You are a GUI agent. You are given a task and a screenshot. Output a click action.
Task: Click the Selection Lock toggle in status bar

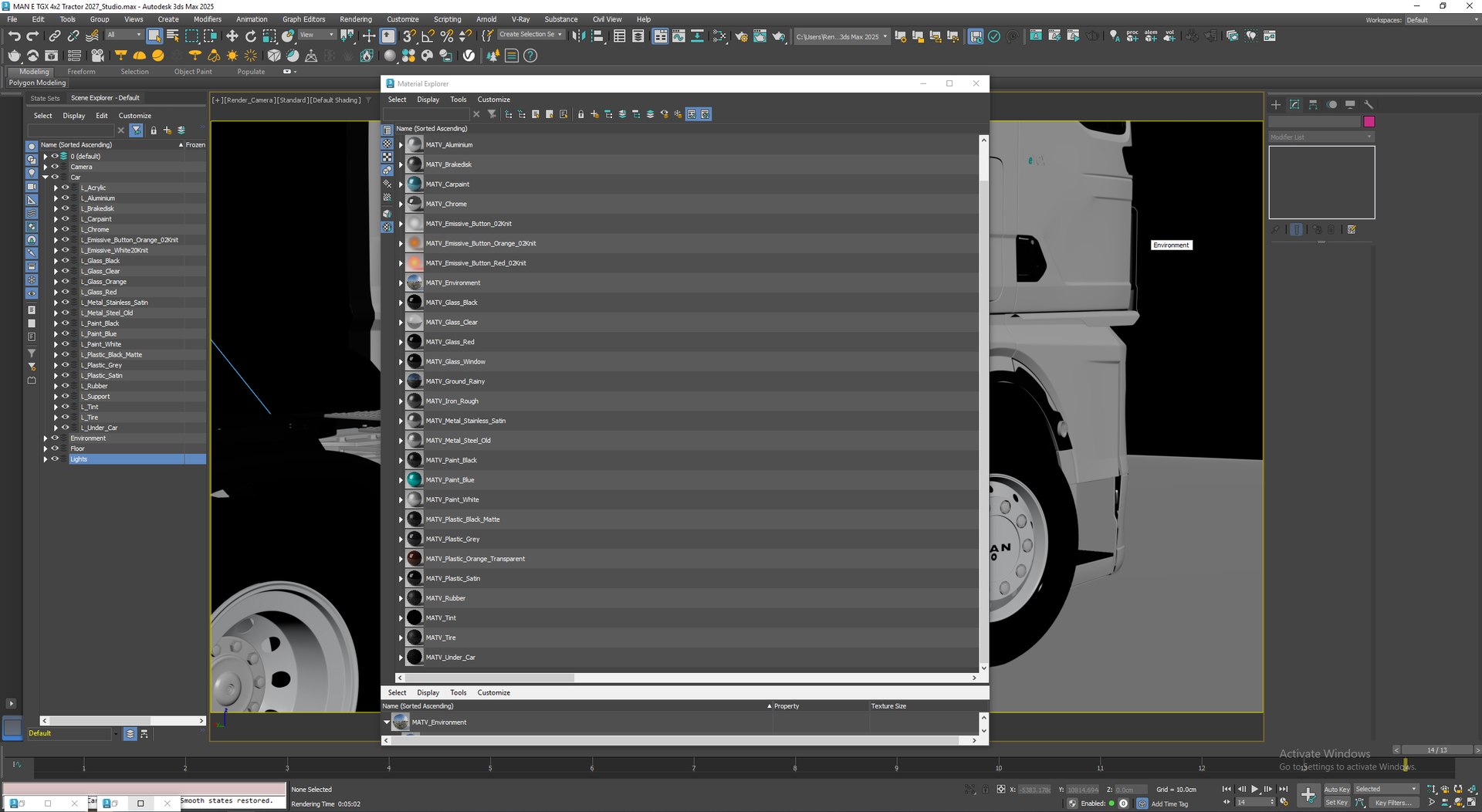coord(986,790)
